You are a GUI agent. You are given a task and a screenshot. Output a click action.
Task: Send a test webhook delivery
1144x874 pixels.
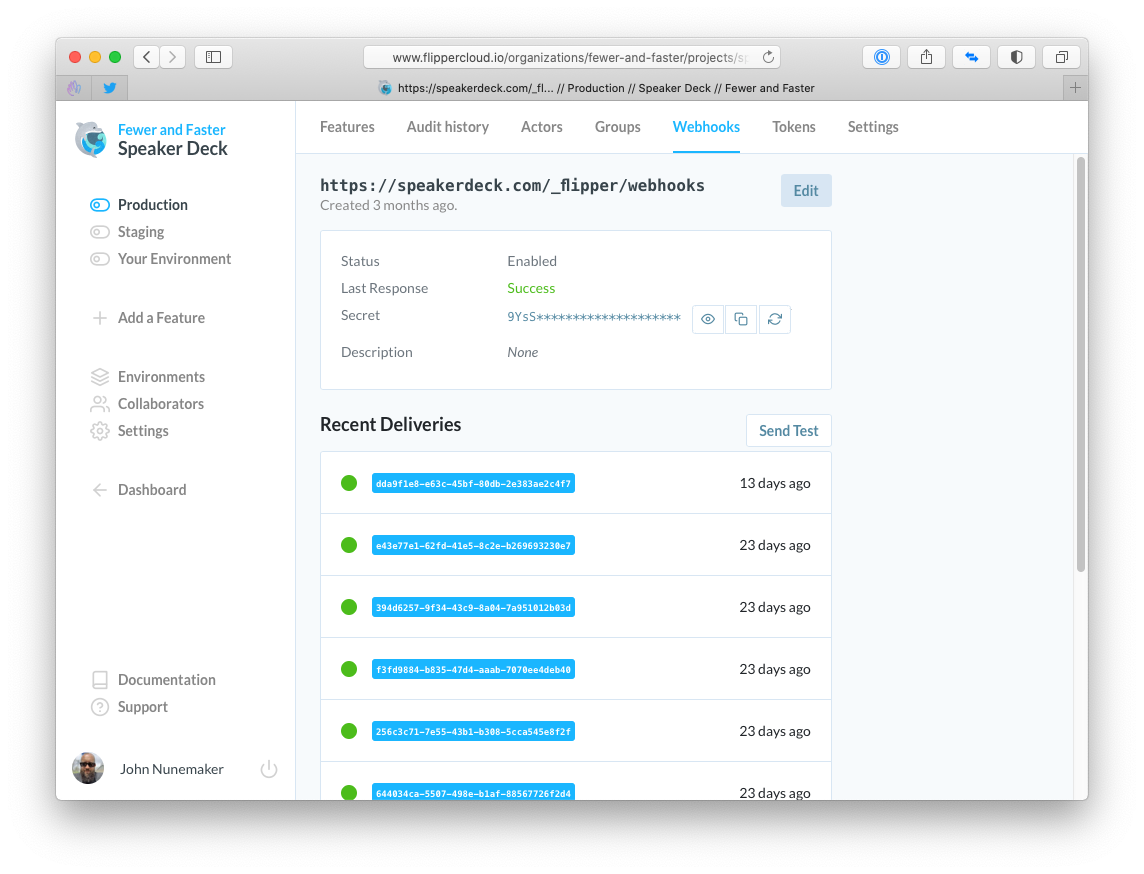tap(789, 430)
